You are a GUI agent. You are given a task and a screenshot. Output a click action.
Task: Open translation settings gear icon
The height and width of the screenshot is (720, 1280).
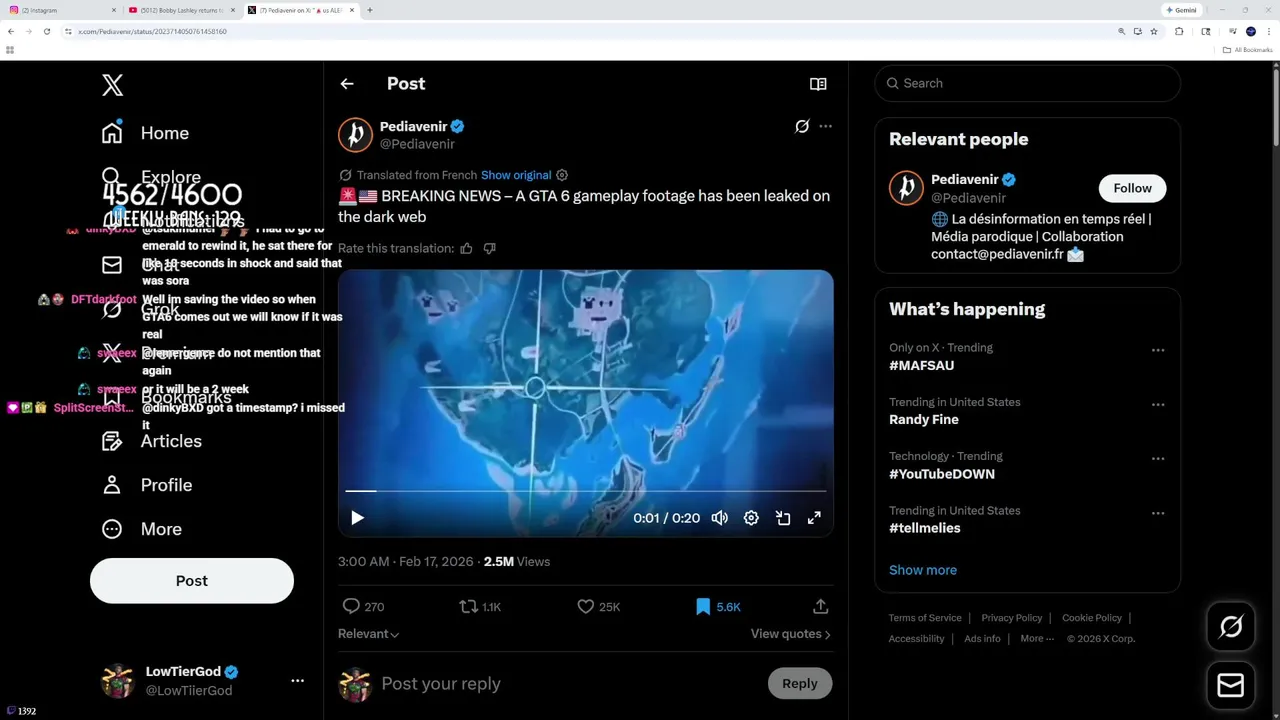[x=562, y=175]
